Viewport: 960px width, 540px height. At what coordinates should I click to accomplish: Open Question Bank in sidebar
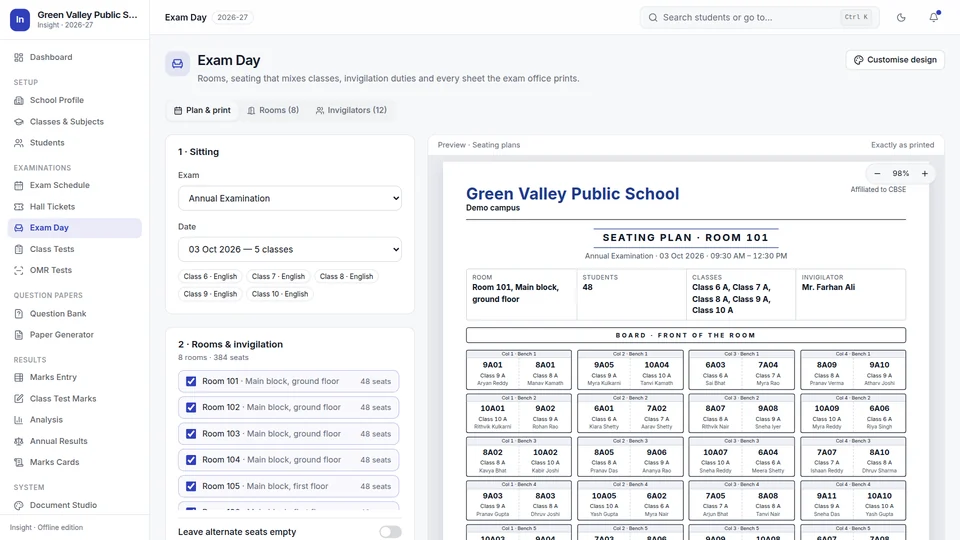tap(75, 313)
